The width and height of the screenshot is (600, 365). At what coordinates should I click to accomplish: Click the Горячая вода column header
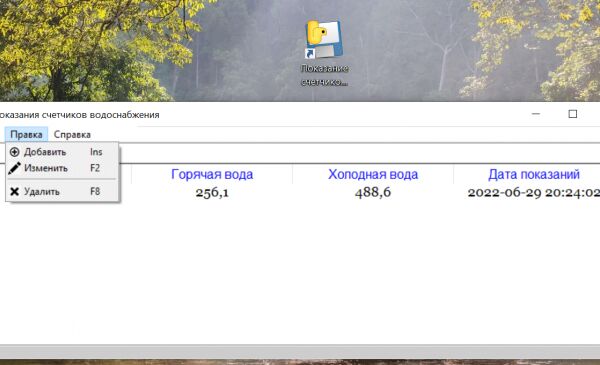tap(212, 174)
